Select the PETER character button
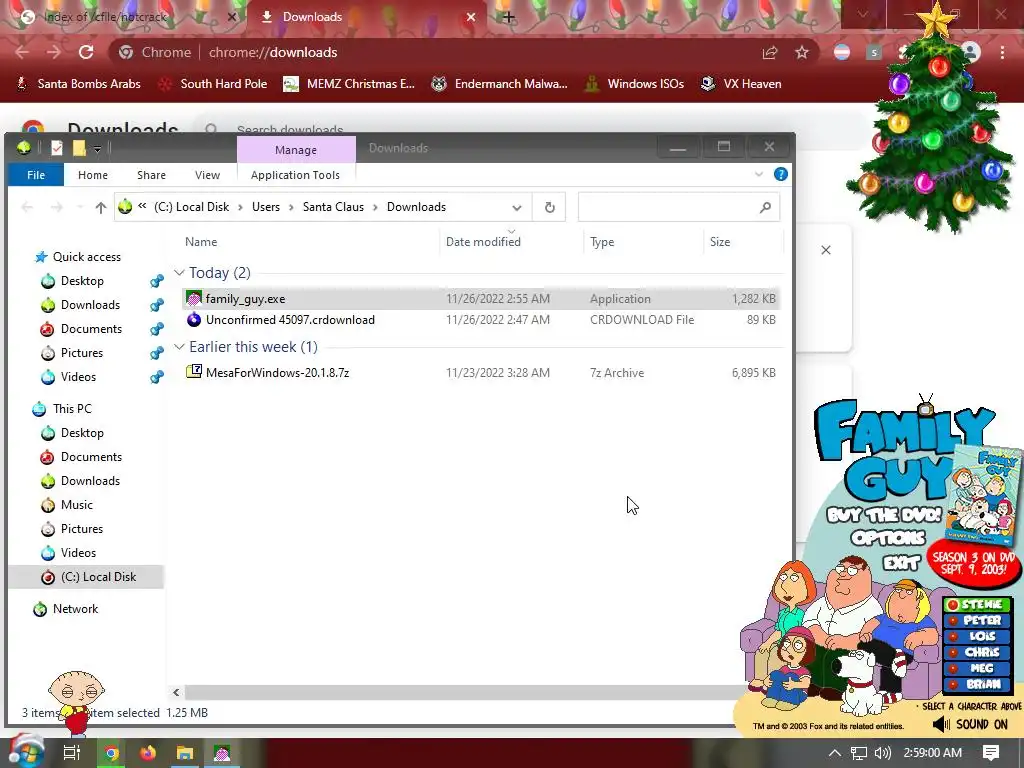Image resolution: width=1024 pixels, height=768 pixels. pyautogui.click(x=976, y=620)
